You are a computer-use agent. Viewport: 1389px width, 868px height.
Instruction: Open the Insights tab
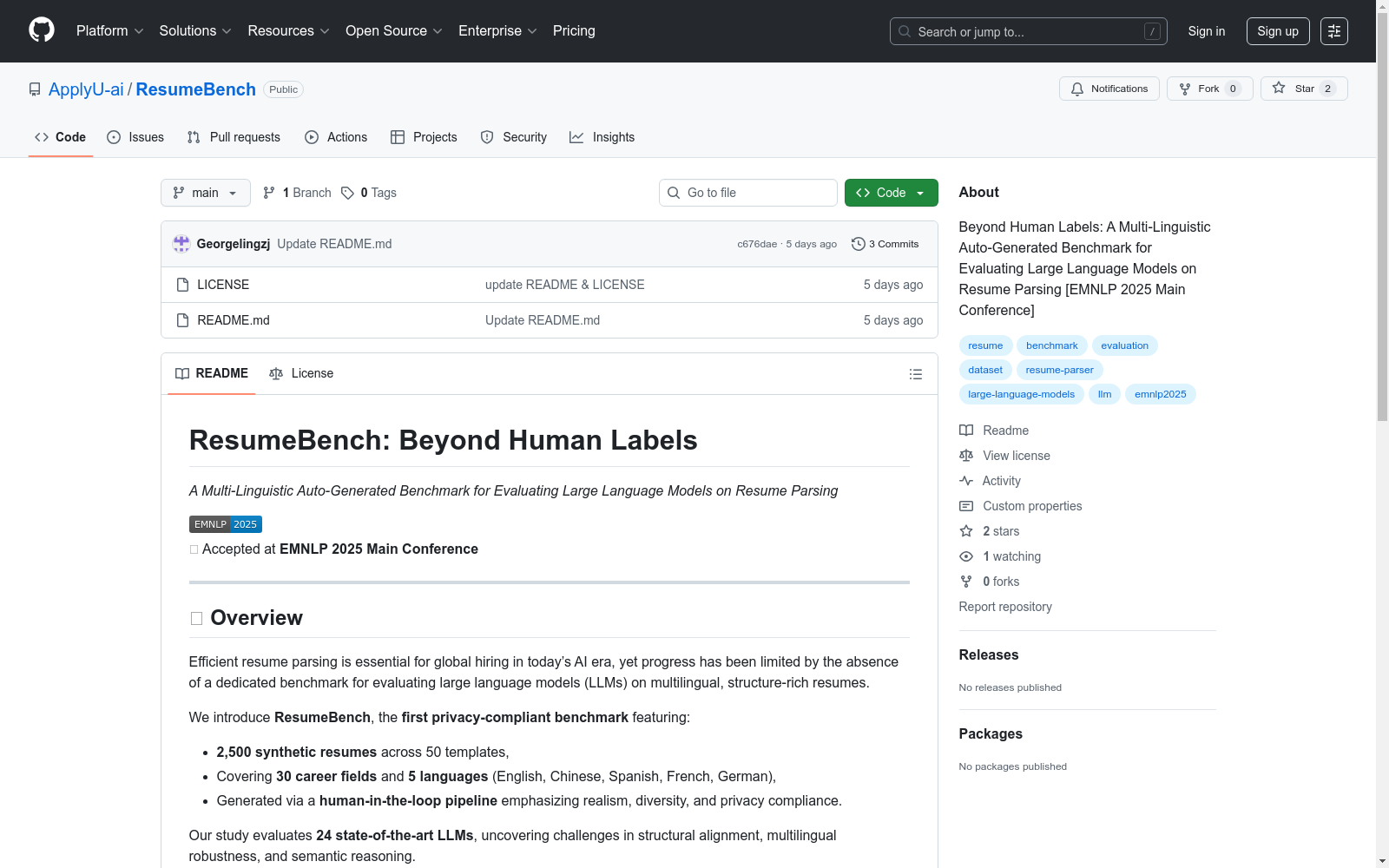pos(602,137)
